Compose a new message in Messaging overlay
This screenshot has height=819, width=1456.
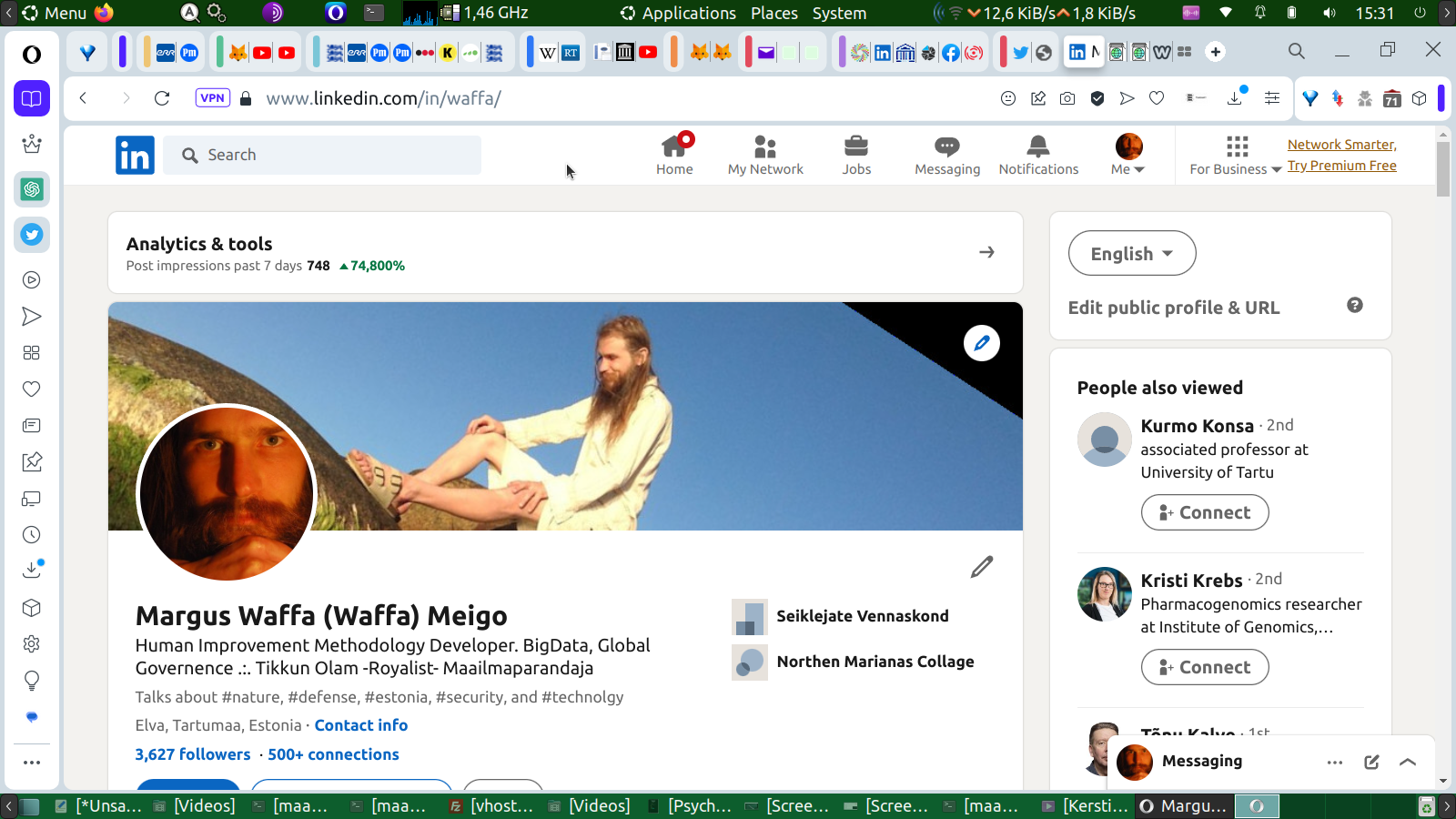pos(1371,763)
